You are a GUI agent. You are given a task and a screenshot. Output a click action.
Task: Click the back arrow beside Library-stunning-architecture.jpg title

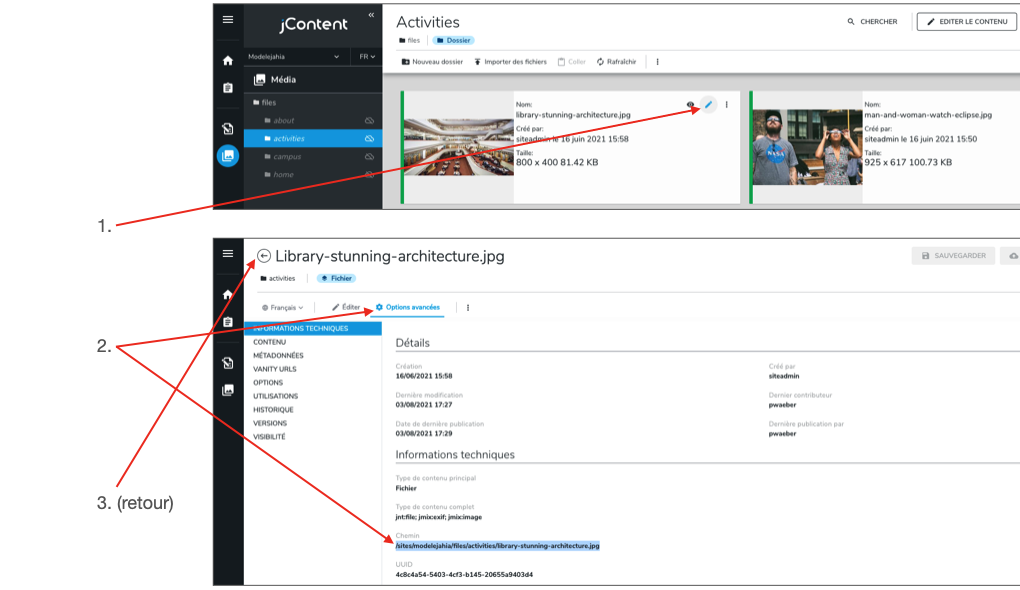tap(264, 256)
